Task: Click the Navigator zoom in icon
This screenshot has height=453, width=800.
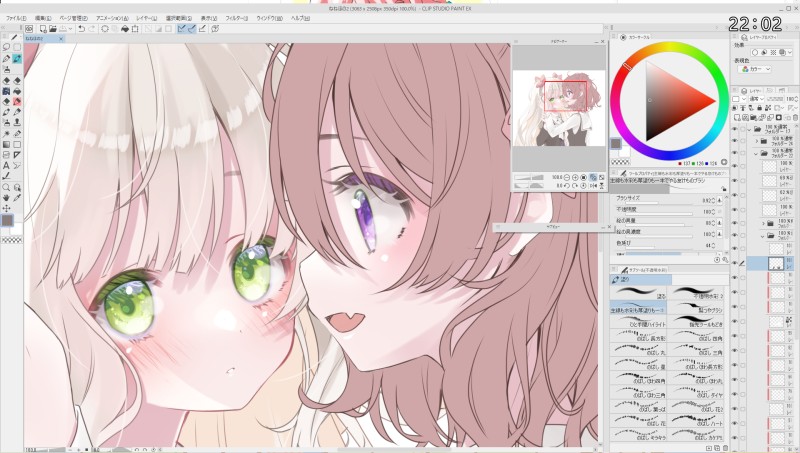Action: pyautogui.click(x=575, y=177)
